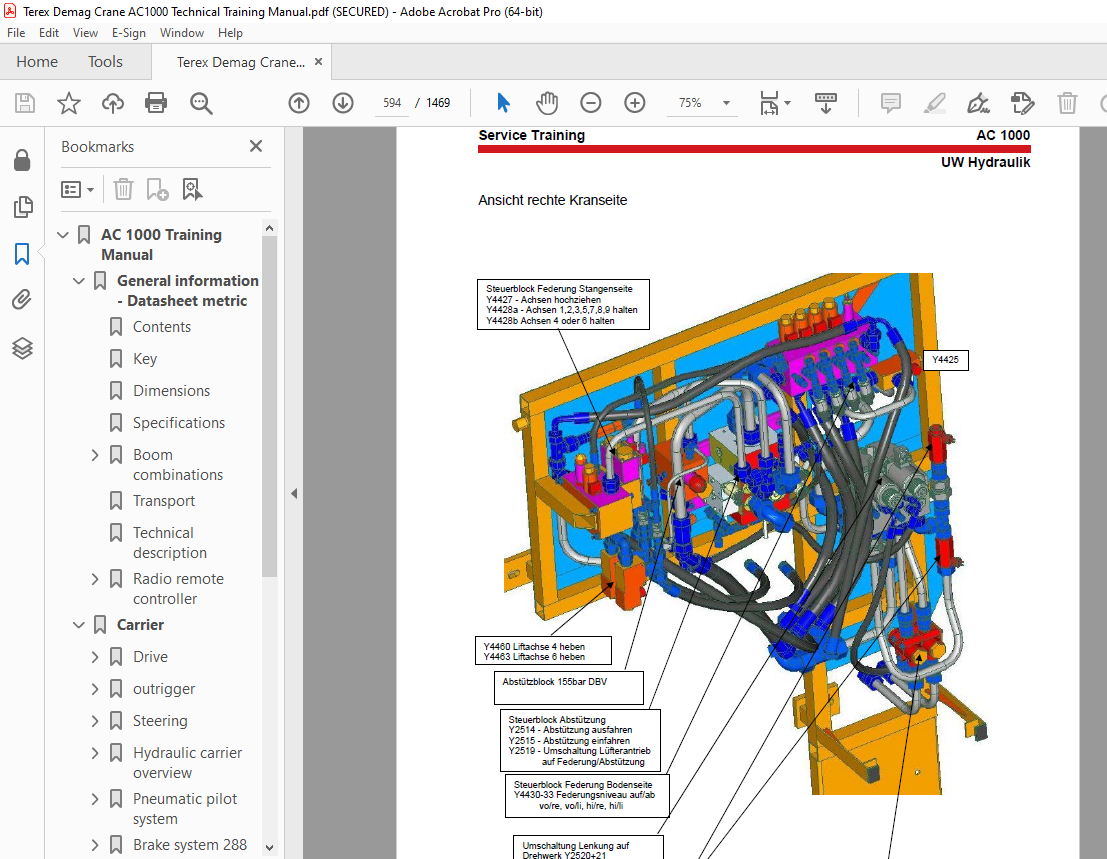Open the Help menu
Image resolution: width=1107 pixels, height=859 pixels.
230,32
